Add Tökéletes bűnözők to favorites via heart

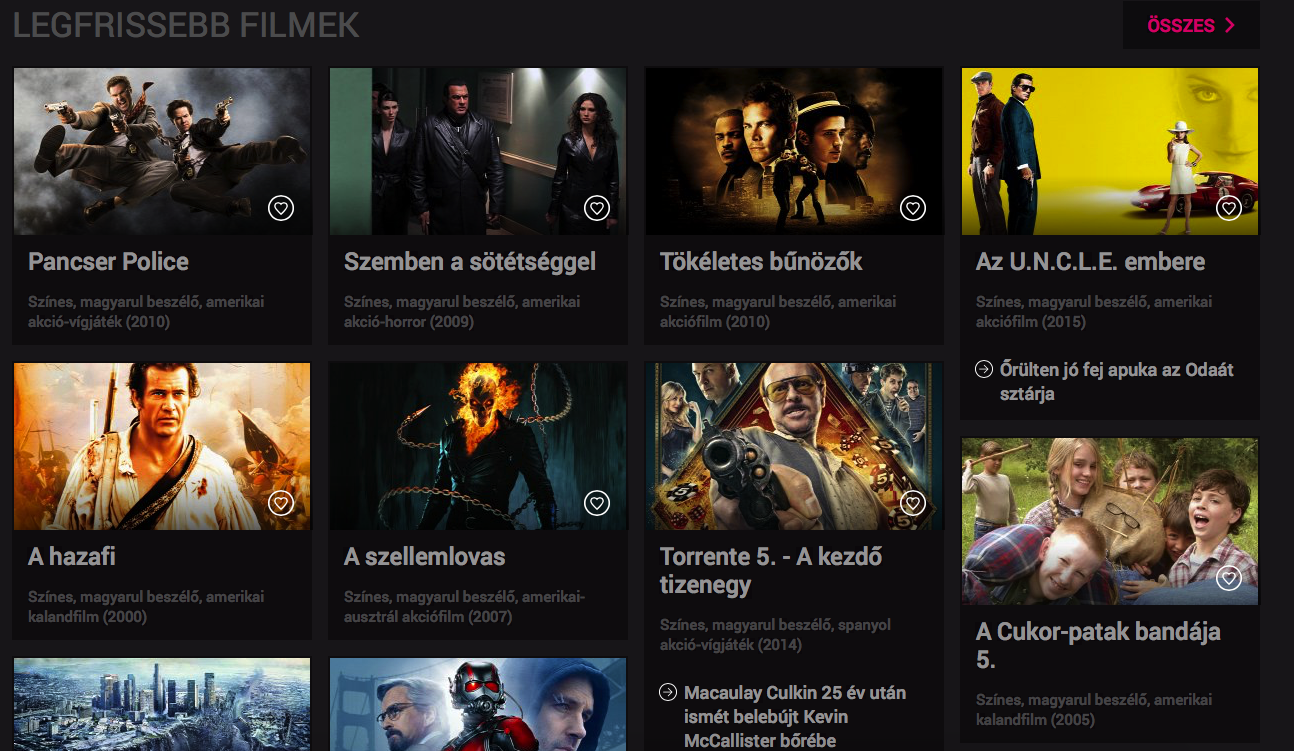pyautogui.click(x=913, y=208)
